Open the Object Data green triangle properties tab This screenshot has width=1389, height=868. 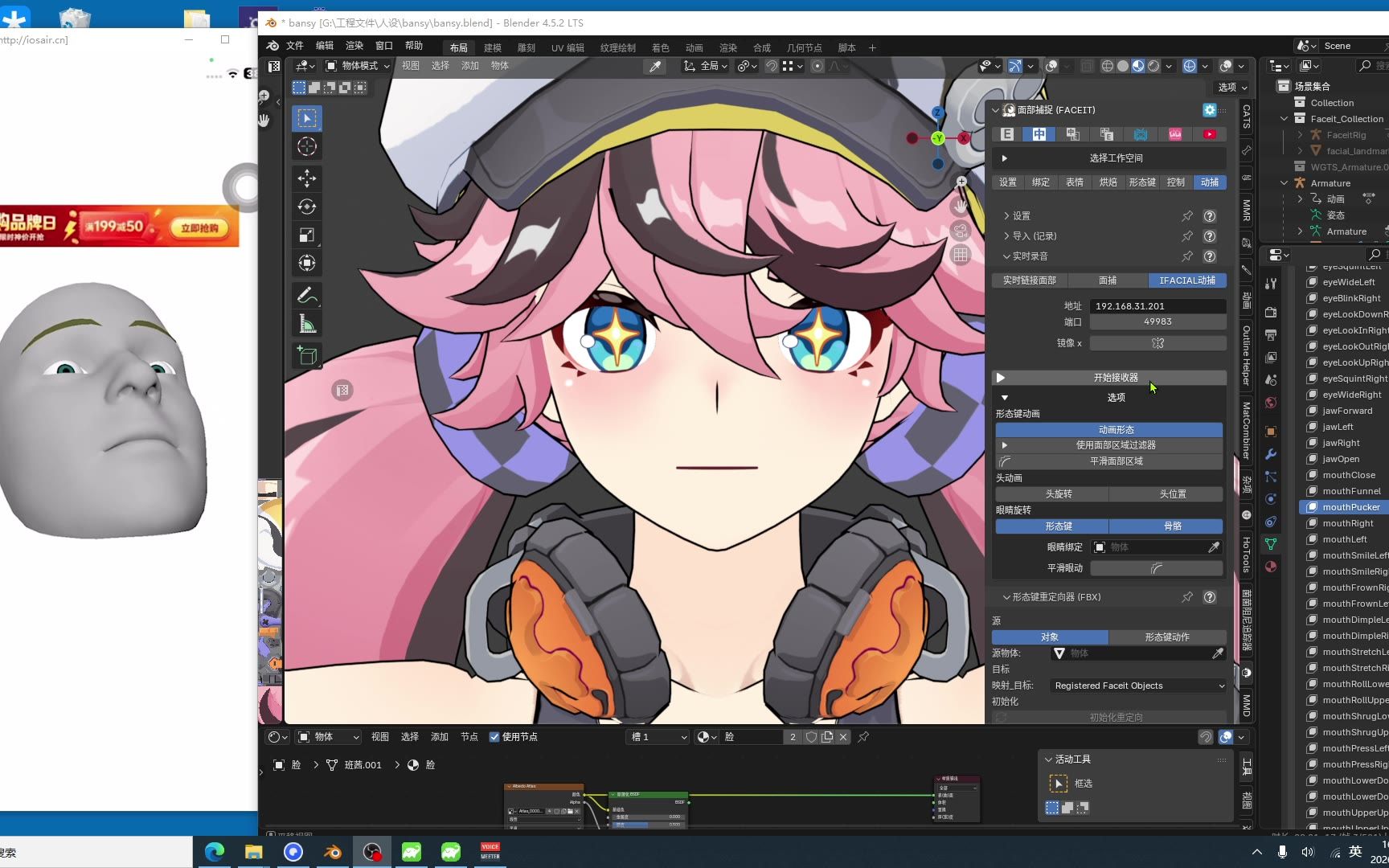(x=1271, y=544)
